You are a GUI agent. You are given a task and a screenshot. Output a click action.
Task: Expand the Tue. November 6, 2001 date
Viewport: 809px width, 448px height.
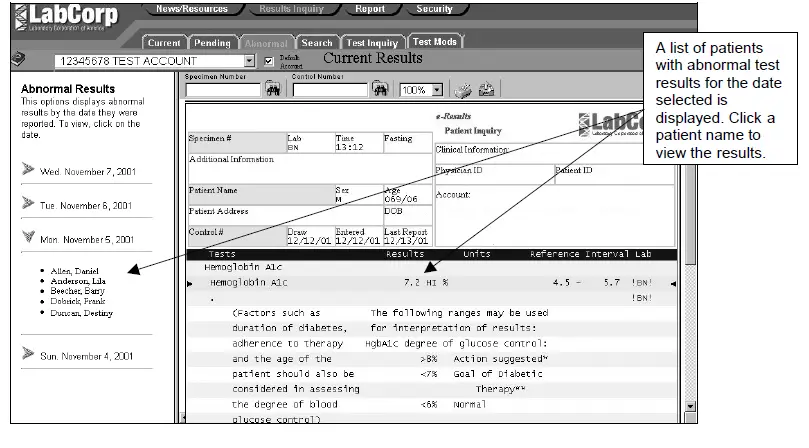(x=28, y=203)
